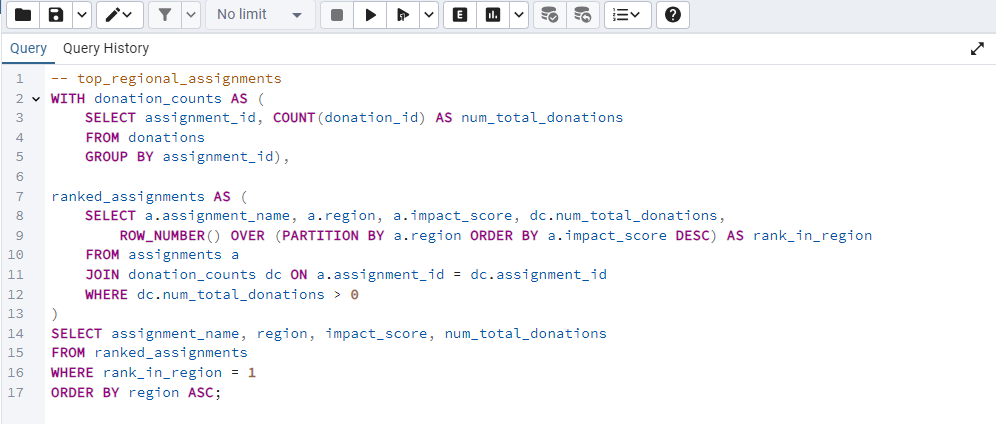Click 'assignments a' on line 10
This screenshot has height=424, width=996.
click(x=184, y=255)
